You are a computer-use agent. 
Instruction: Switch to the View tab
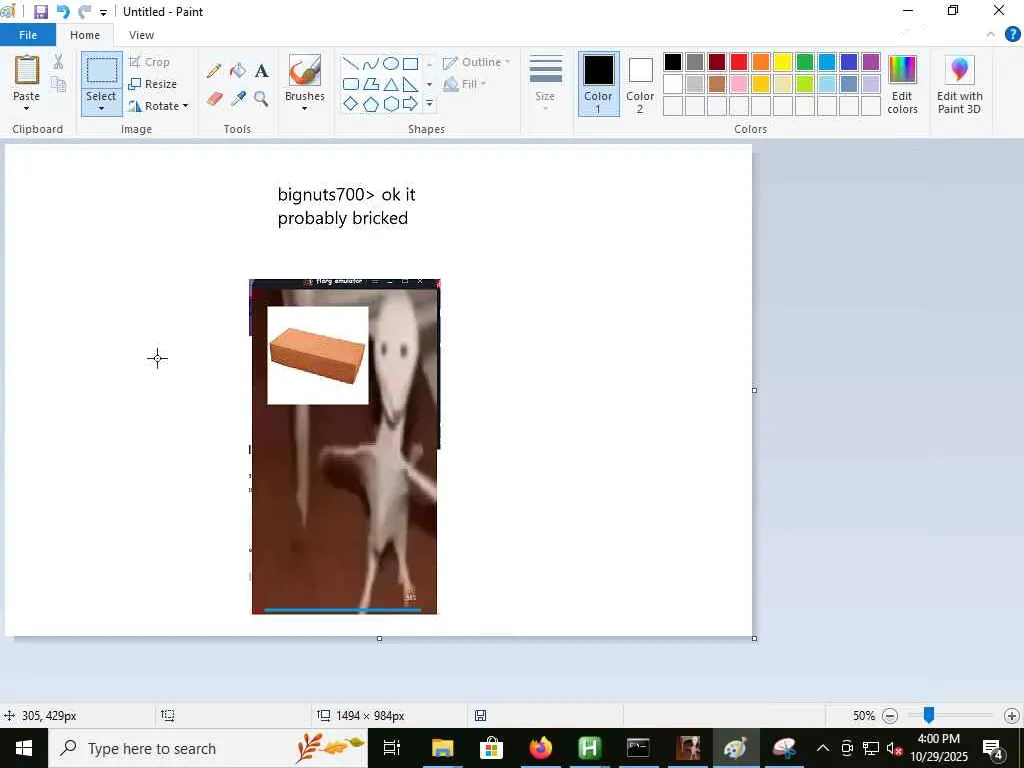tap(141, 35)
